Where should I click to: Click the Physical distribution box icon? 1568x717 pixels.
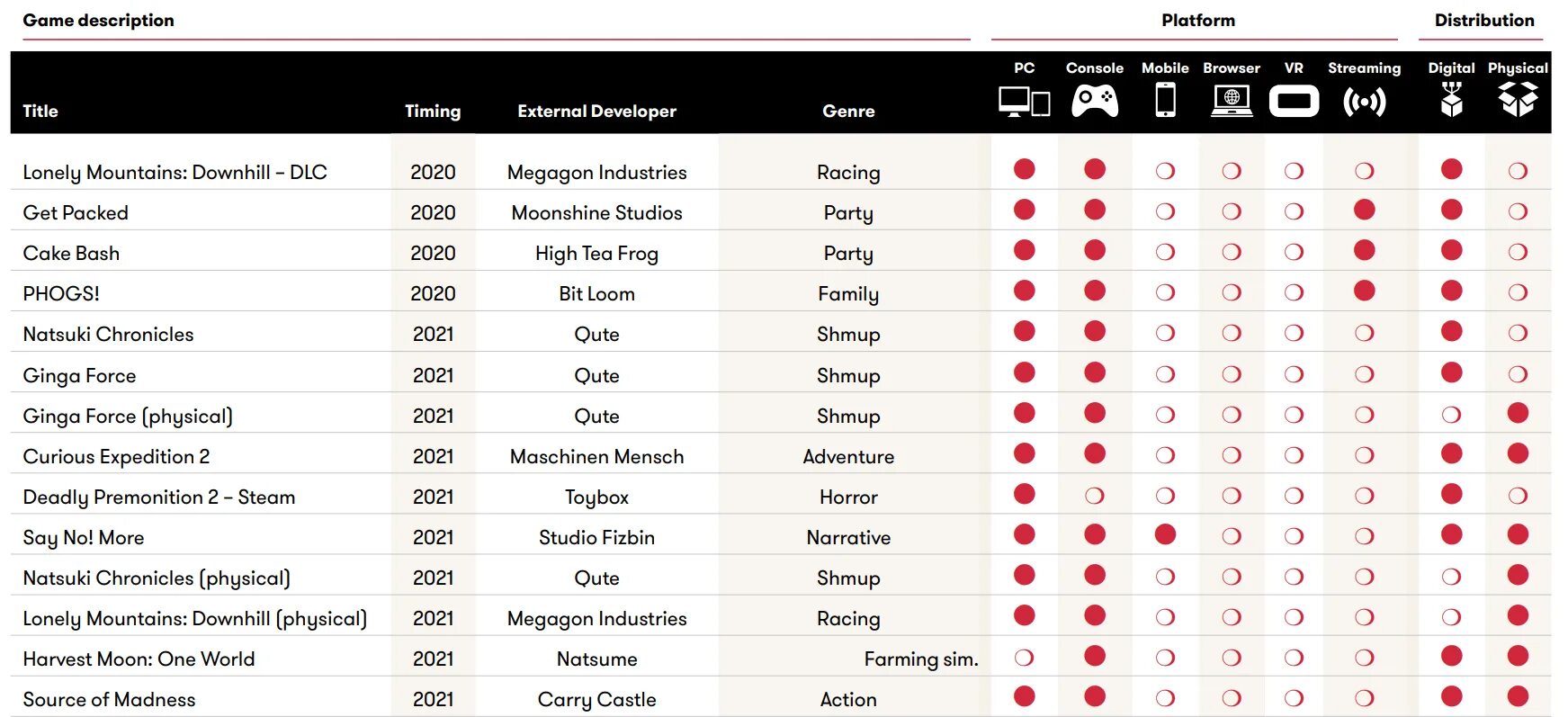pyautogui.click(x=1518, y=100)
